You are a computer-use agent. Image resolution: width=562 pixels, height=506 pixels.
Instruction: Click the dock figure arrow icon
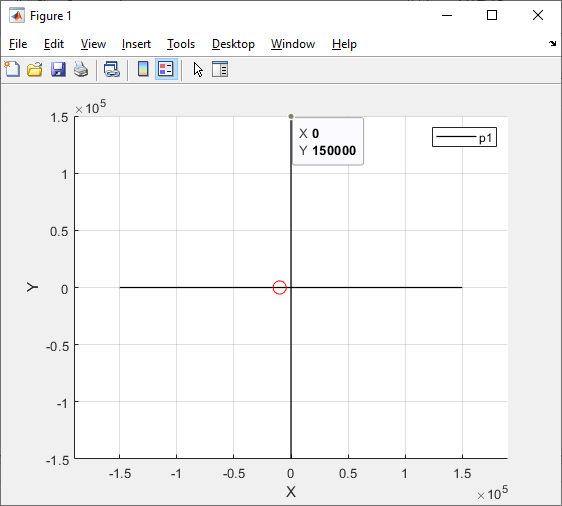(552, 43)
